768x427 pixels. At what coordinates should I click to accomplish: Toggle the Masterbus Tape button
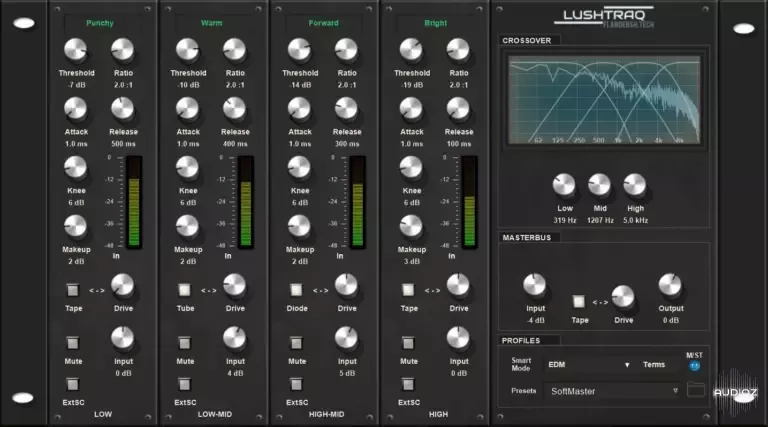click(x=578, y=301)
